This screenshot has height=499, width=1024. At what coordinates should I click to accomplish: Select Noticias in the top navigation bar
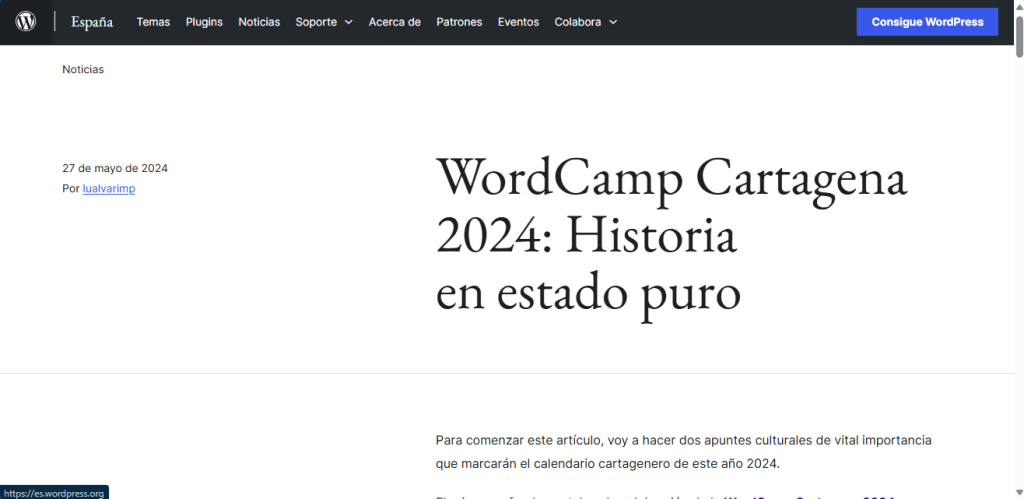[259, 22]
